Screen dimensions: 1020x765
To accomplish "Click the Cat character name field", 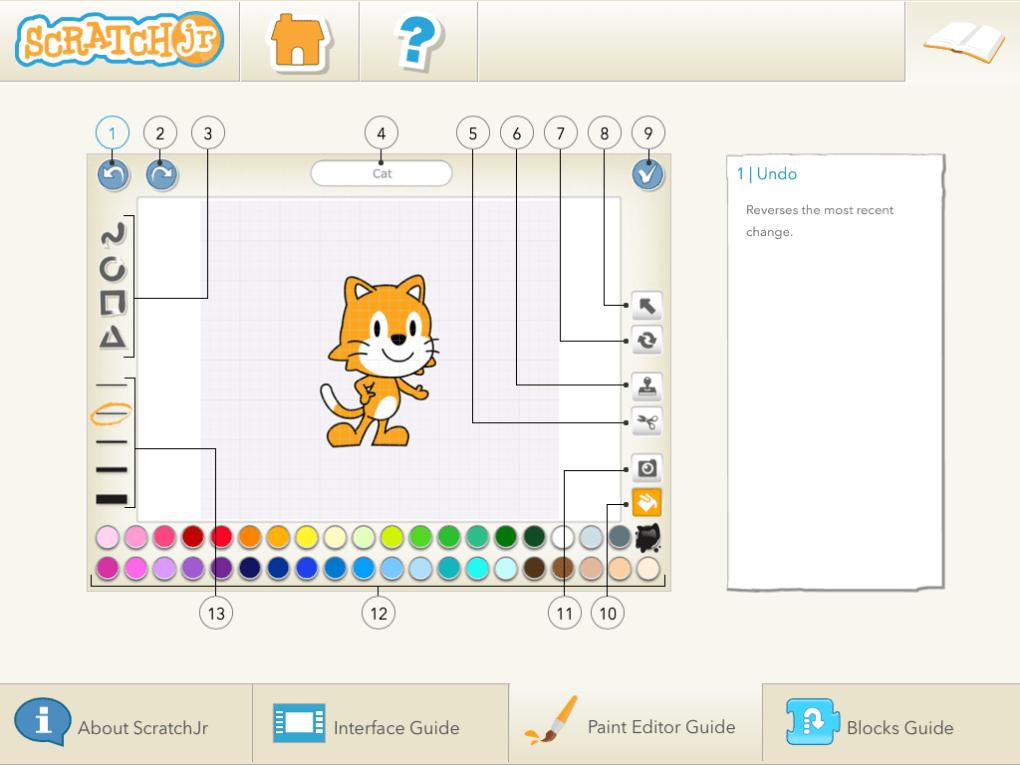I will [x=381, y=174].
